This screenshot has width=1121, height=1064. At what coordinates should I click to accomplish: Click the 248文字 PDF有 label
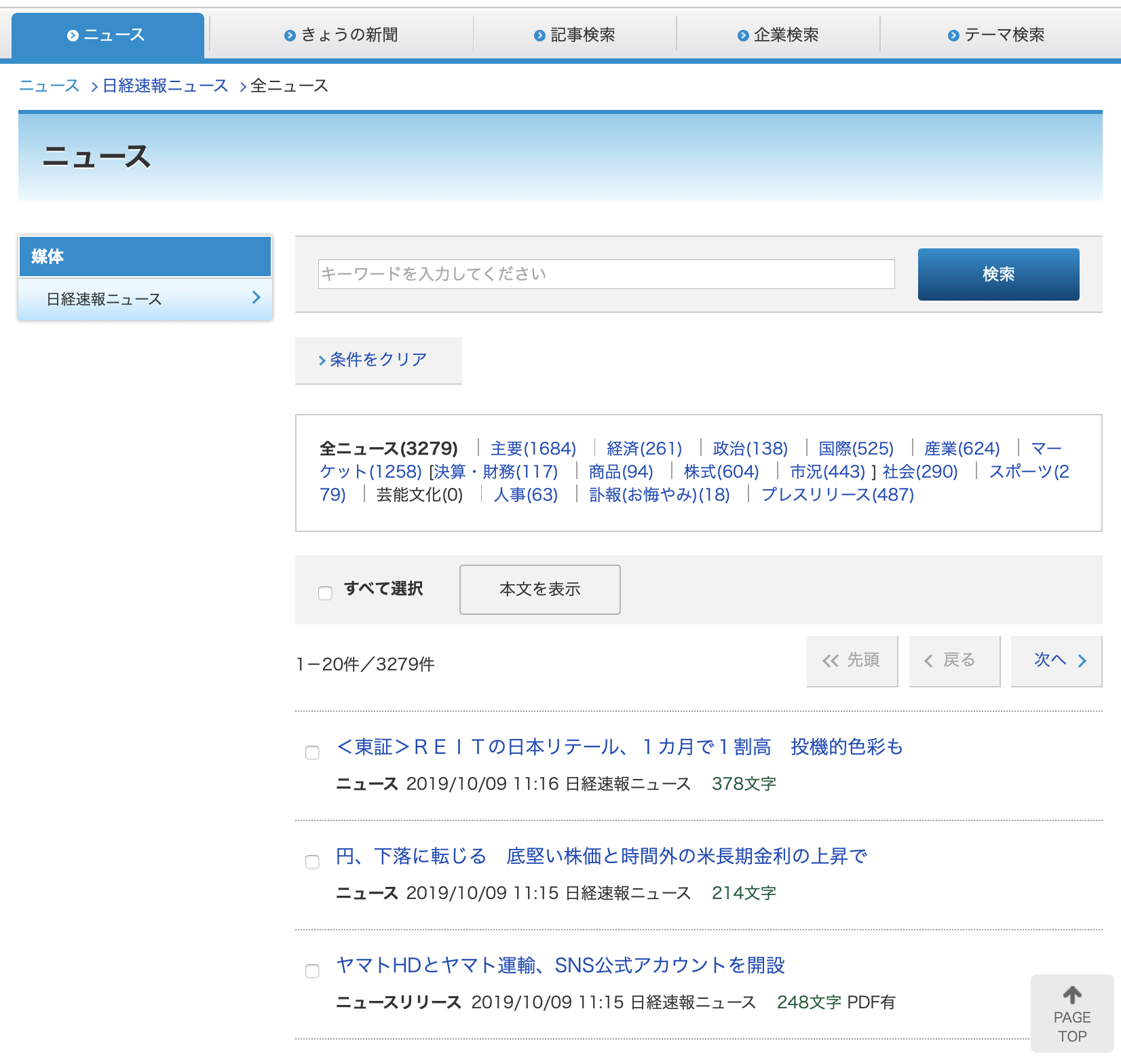[836, 1002]
